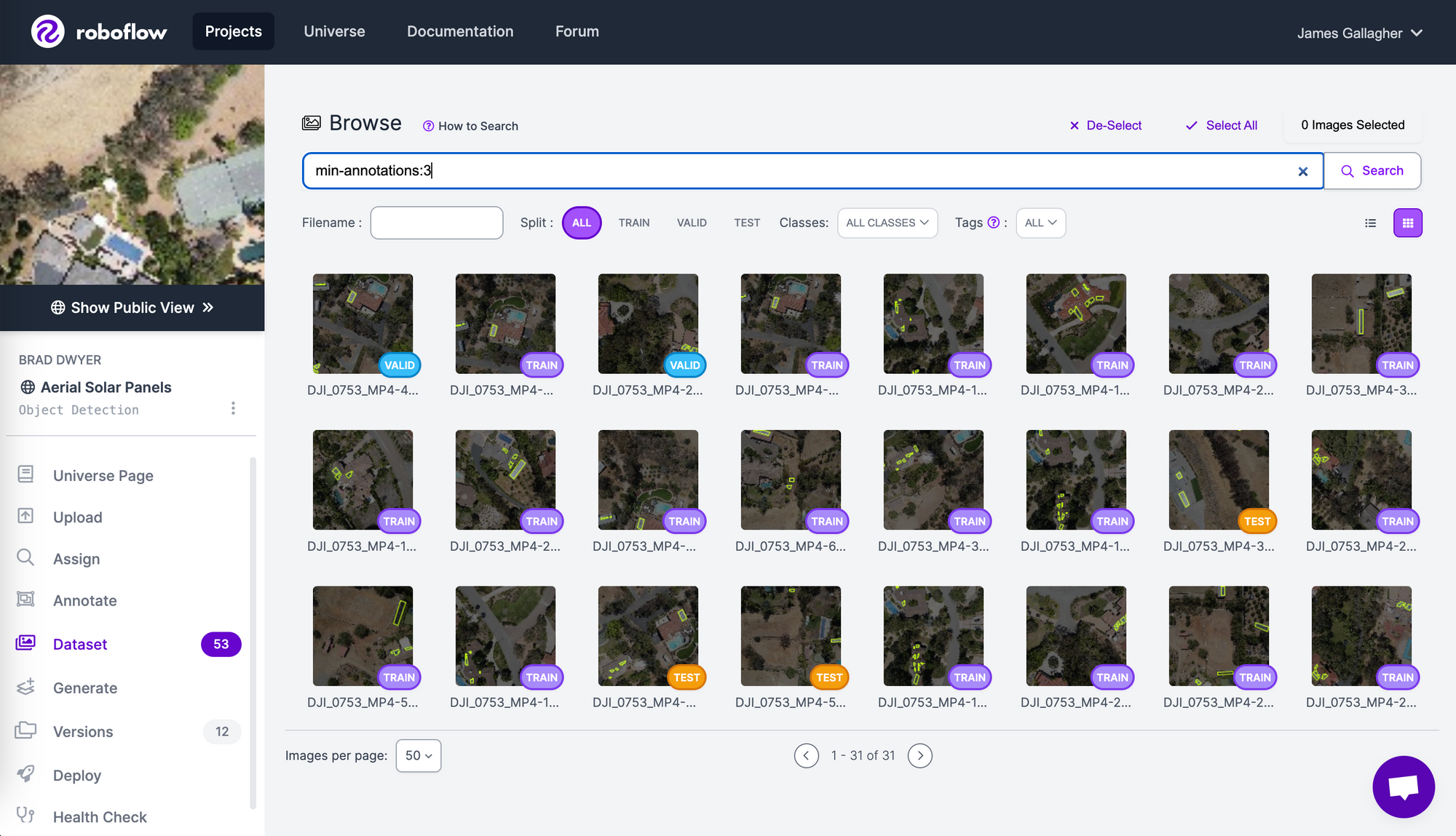Click inside the Filename input field

[436, 223]
